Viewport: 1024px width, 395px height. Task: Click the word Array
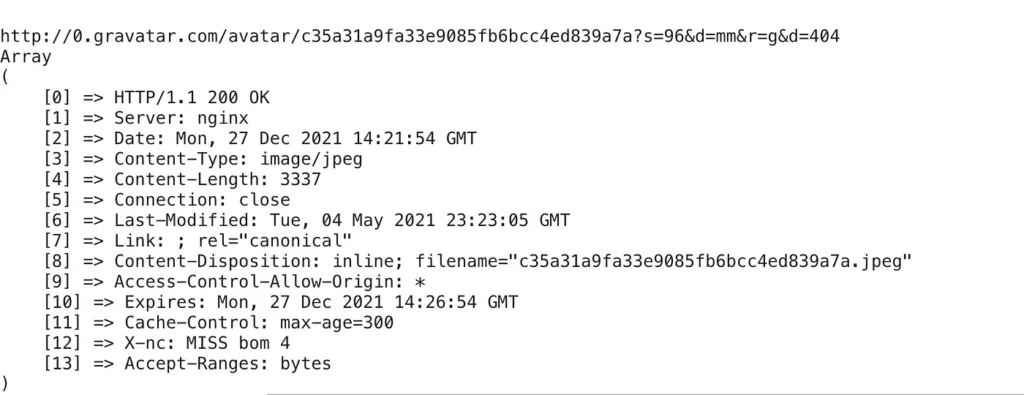point(25,57)
